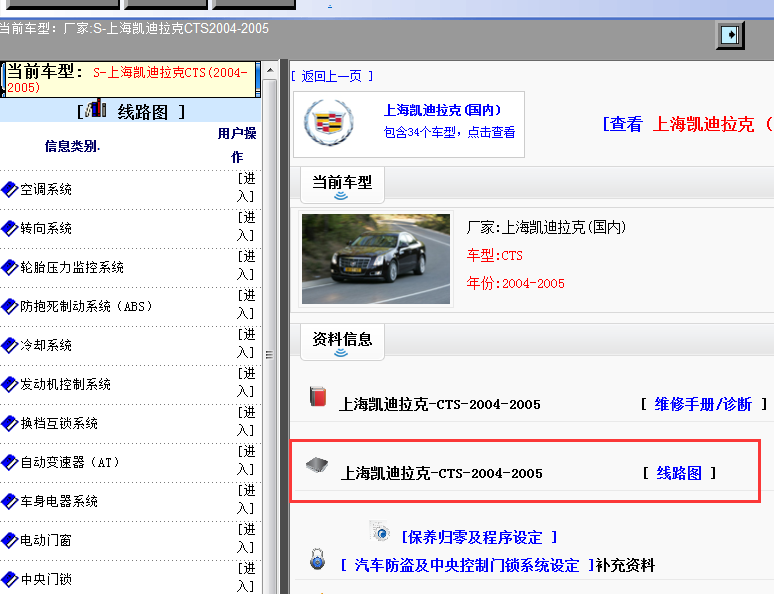The width and height of the screenshot is (774, 594).
Task: Click the book icon beside 轮胎压力监控系统
Action: 9,267
